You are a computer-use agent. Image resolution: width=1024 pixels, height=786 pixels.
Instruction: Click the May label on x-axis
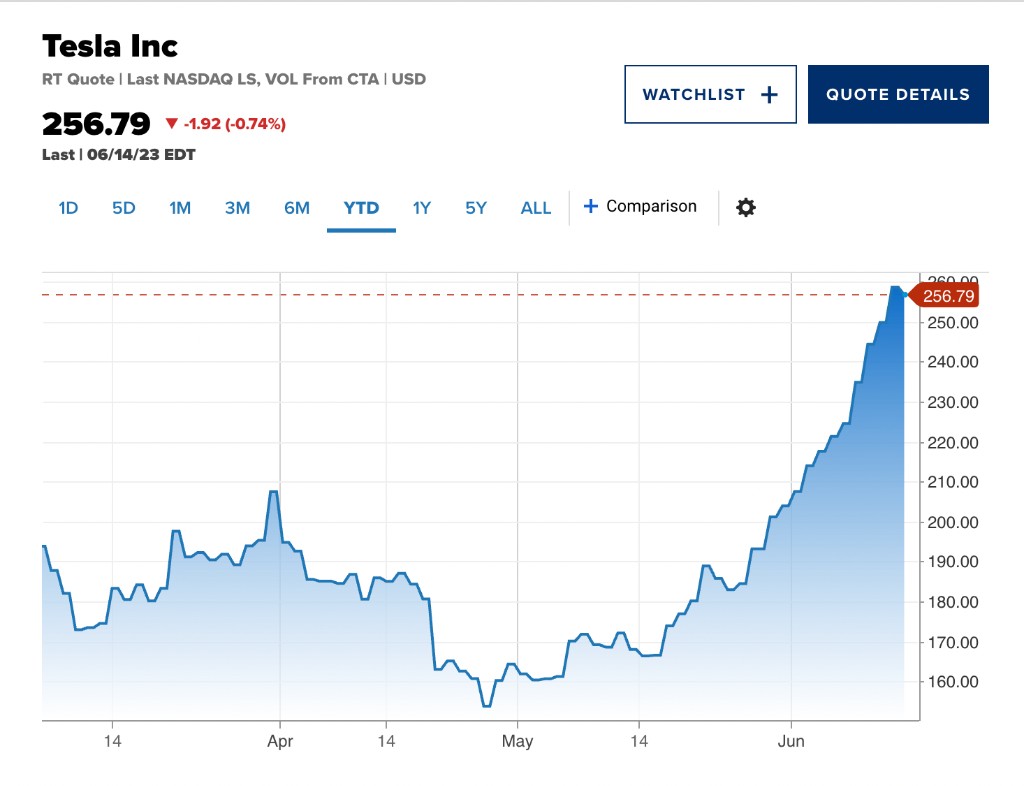[x=517, y=742]
